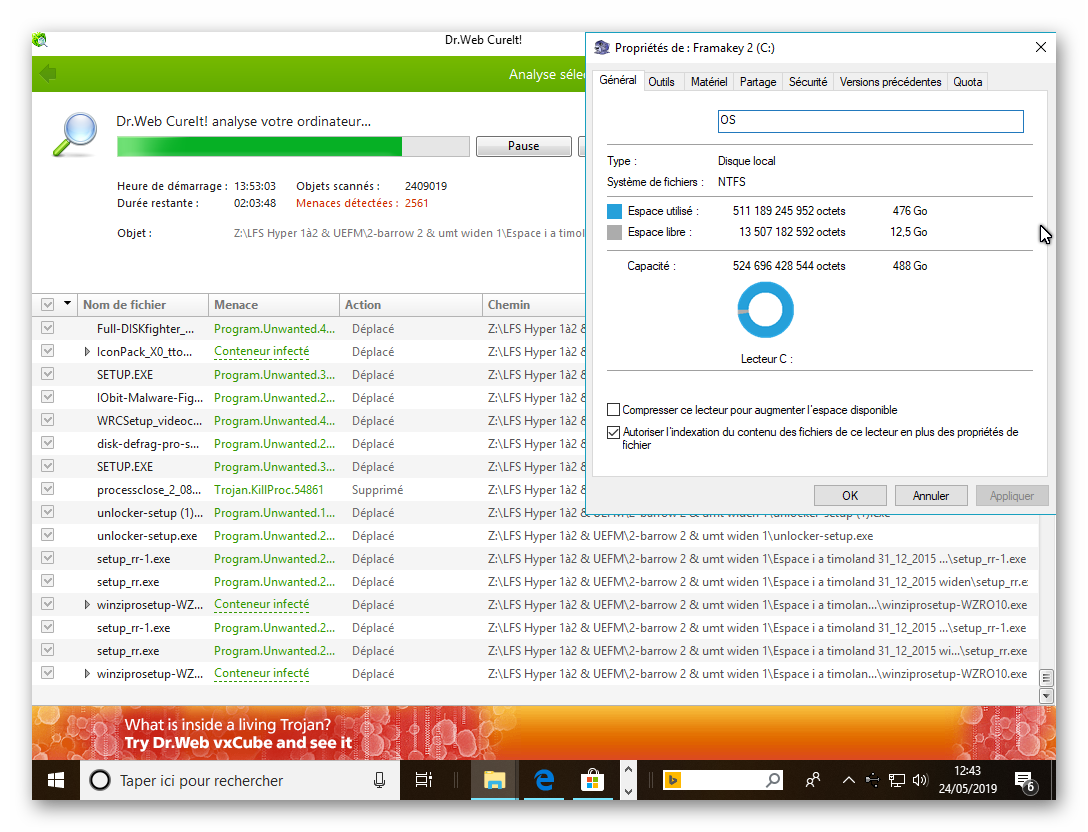The height and width of the screenshot is (832, 1088).
Task: Click the Bing icon in taskbar search
Action: point(672,781)
